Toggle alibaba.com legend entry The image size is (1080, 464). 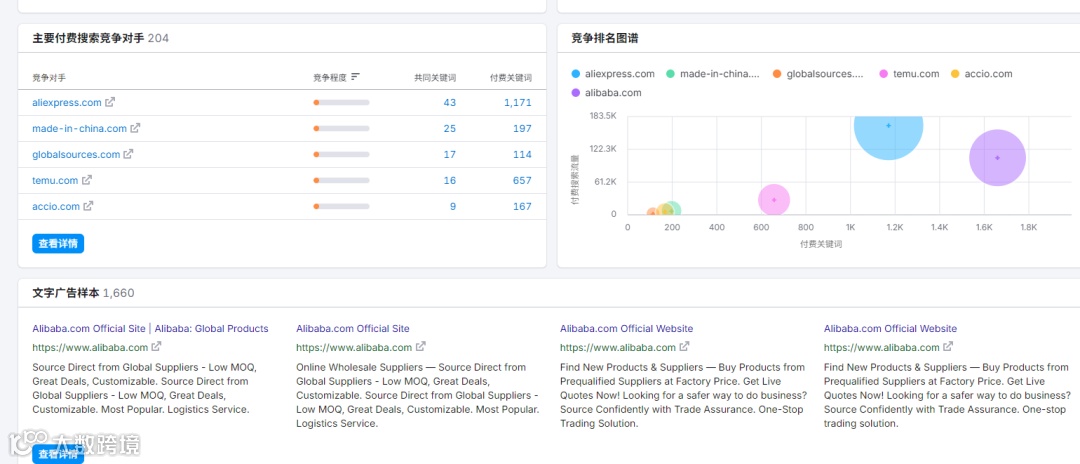coord(606,92)
